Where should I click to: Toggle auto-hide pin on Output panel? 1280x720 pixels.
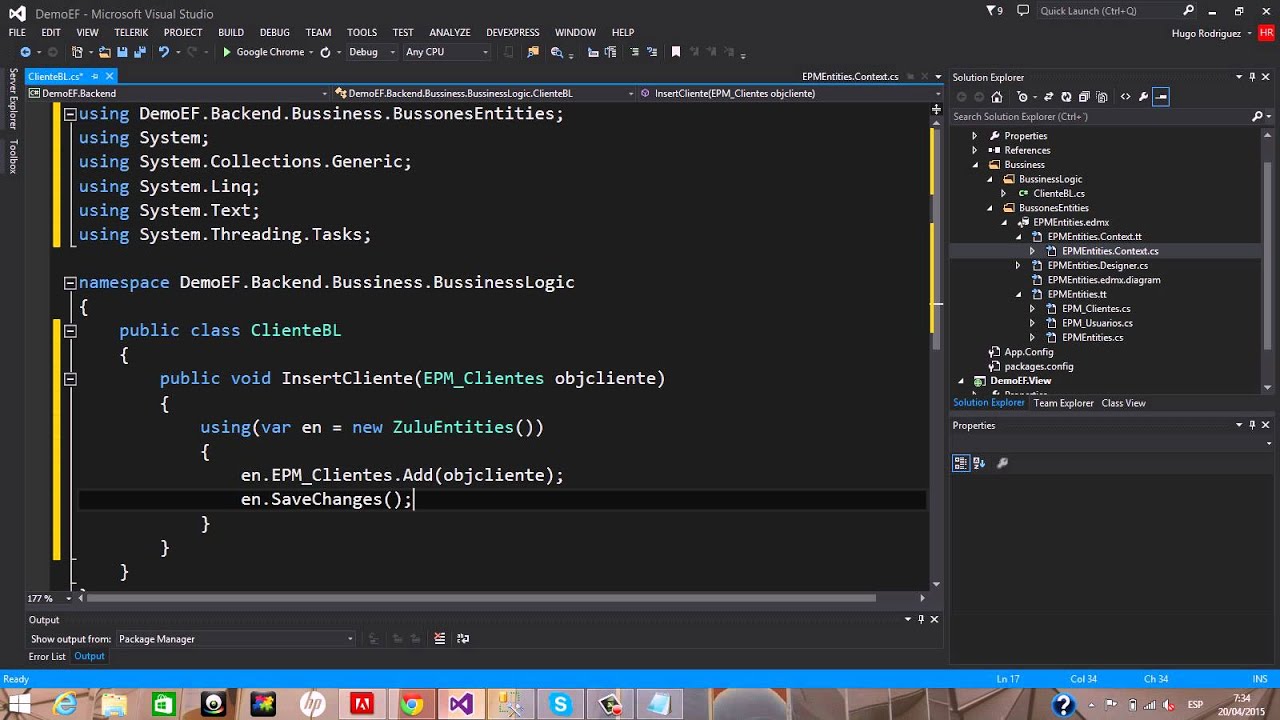point(921,620)
